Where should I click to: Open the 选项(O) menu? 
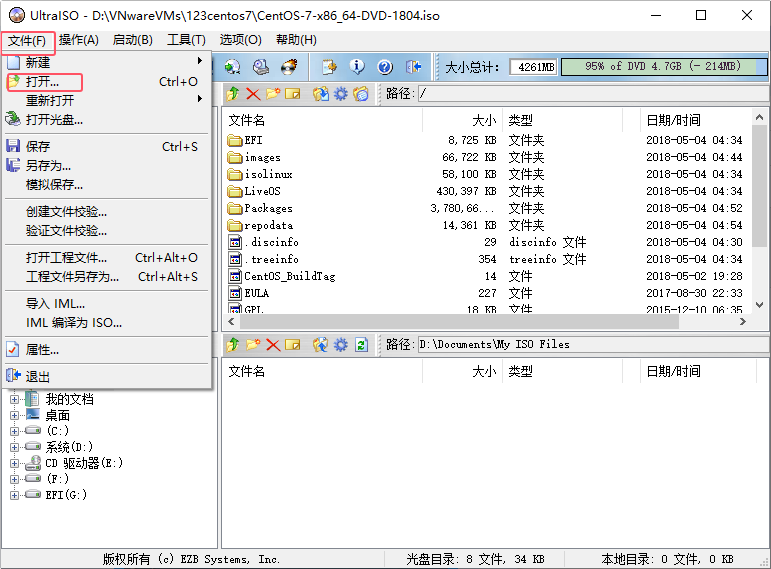point(240,40)
